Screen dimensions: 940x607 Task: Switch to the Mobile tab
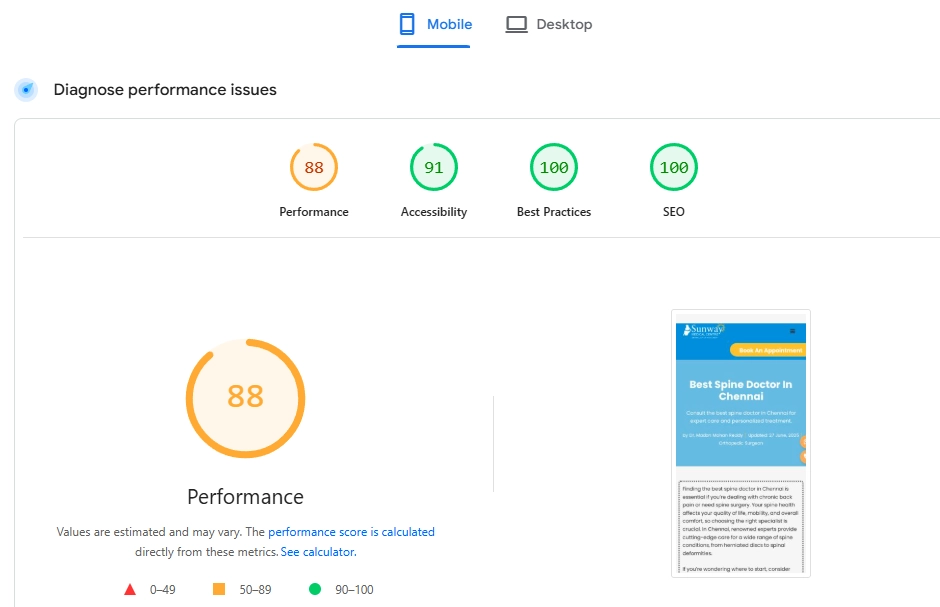(433, 24)
